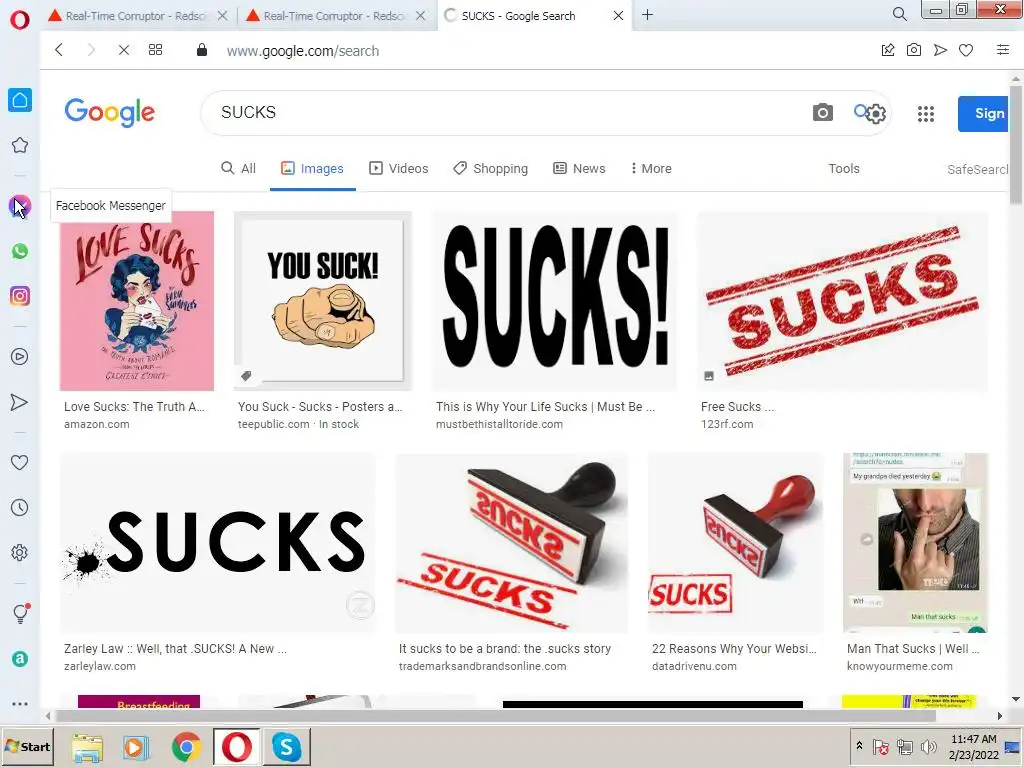Open the Man That Sucks meme thumbnail
1024x768 pixels.
click(916, 543)
